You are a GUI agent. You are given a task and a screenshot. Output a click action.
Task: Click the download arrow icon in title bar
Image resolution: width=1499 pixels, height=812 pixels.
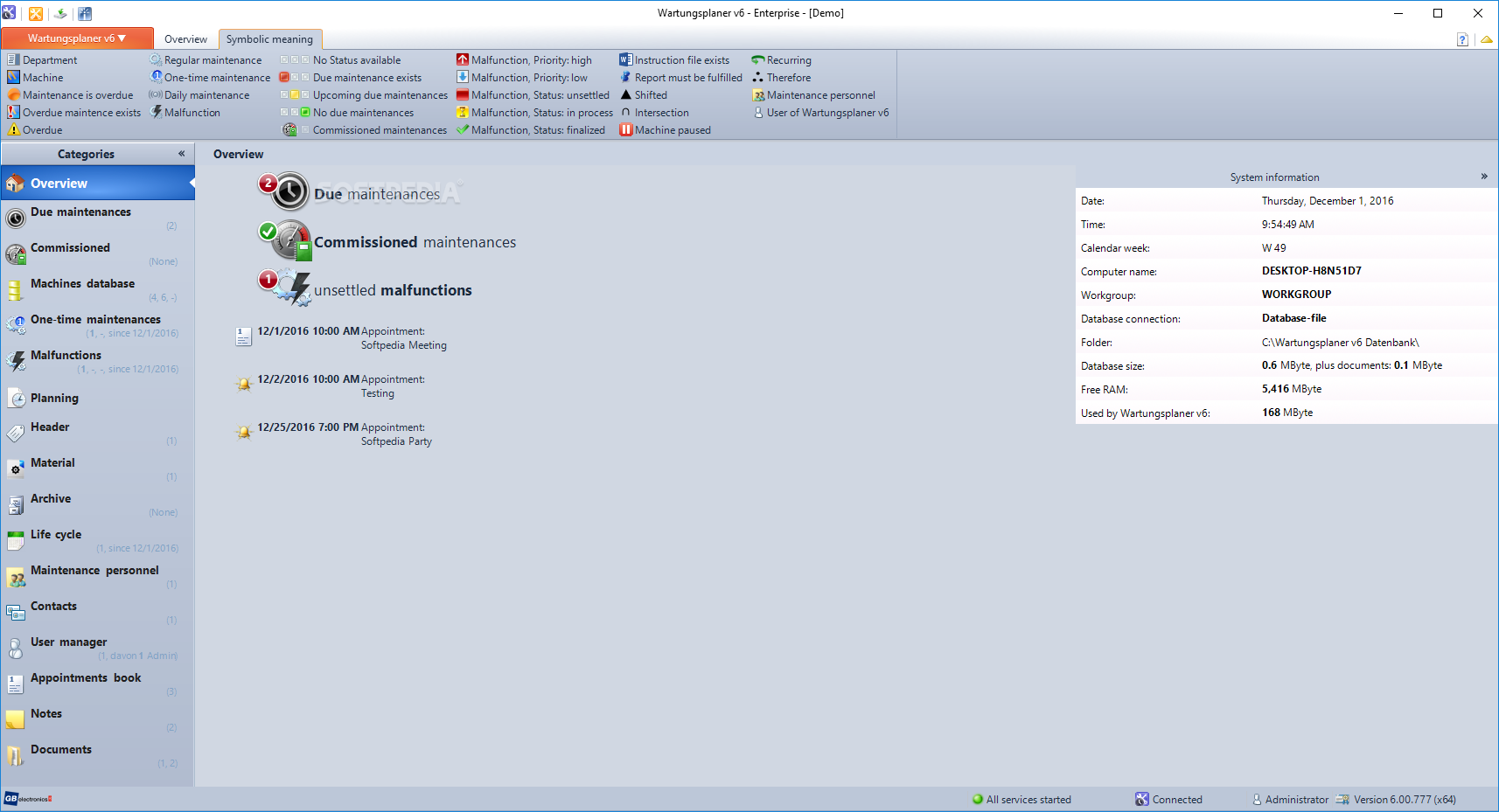coord(60,13)
